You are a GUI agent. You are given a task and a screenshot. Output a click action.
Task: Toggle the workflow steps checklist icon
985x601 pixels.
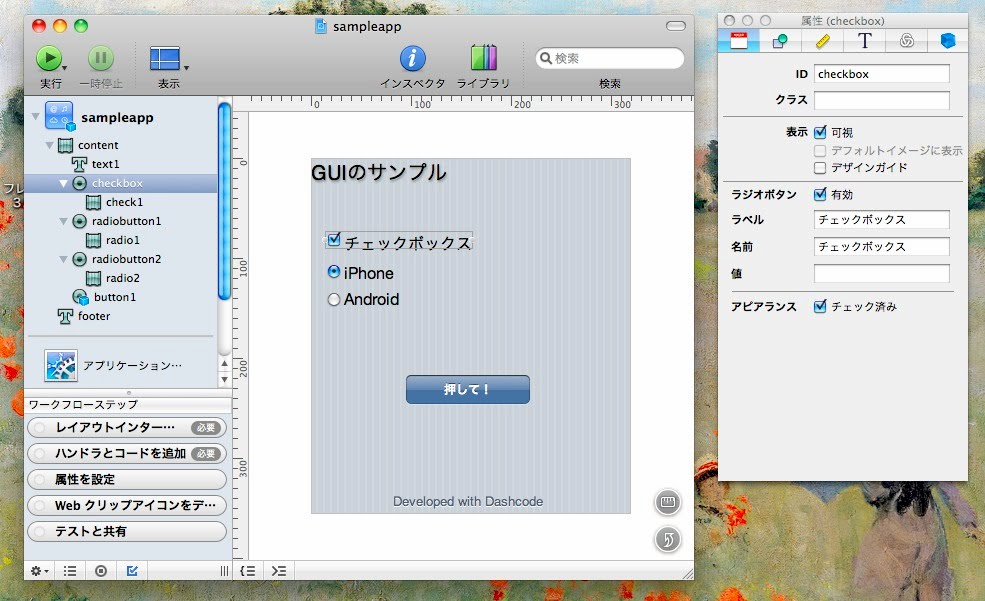click(132, 571)
